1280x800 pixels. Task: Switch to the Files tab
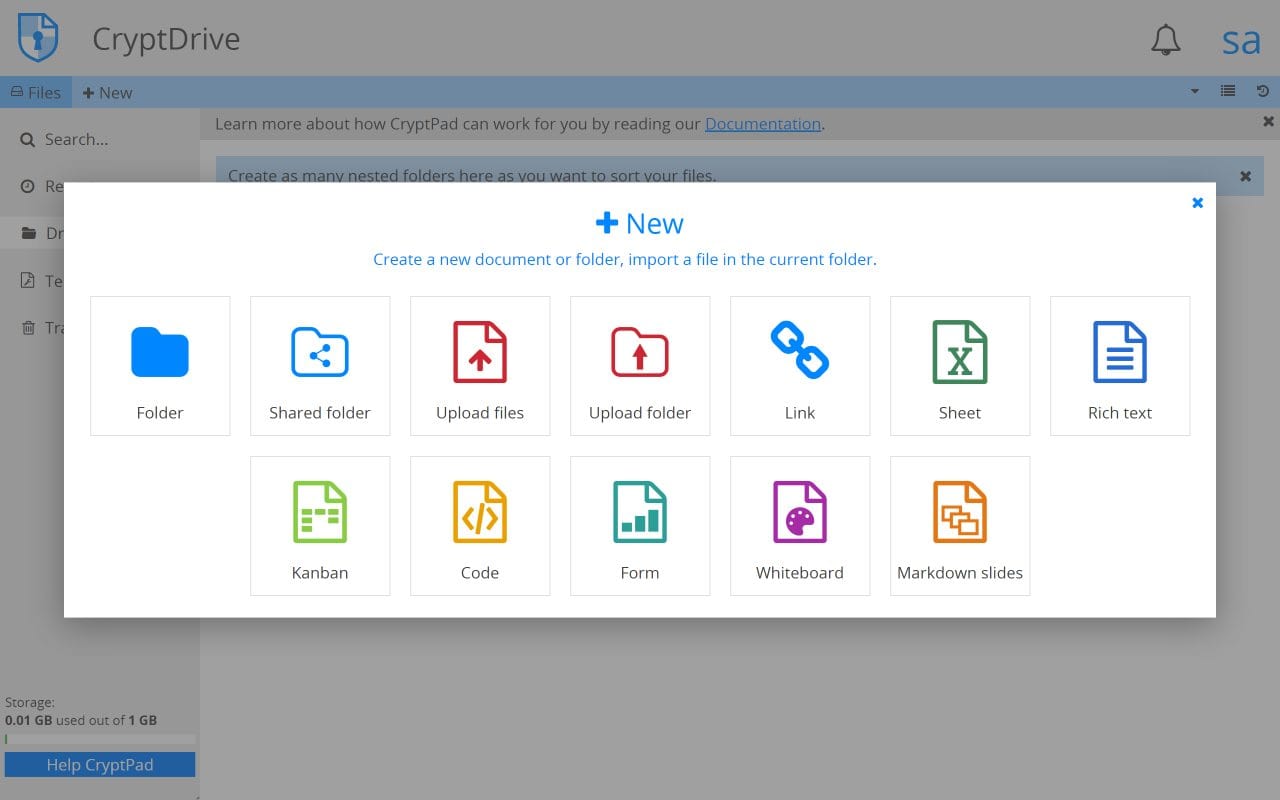[x=36, y=92]
